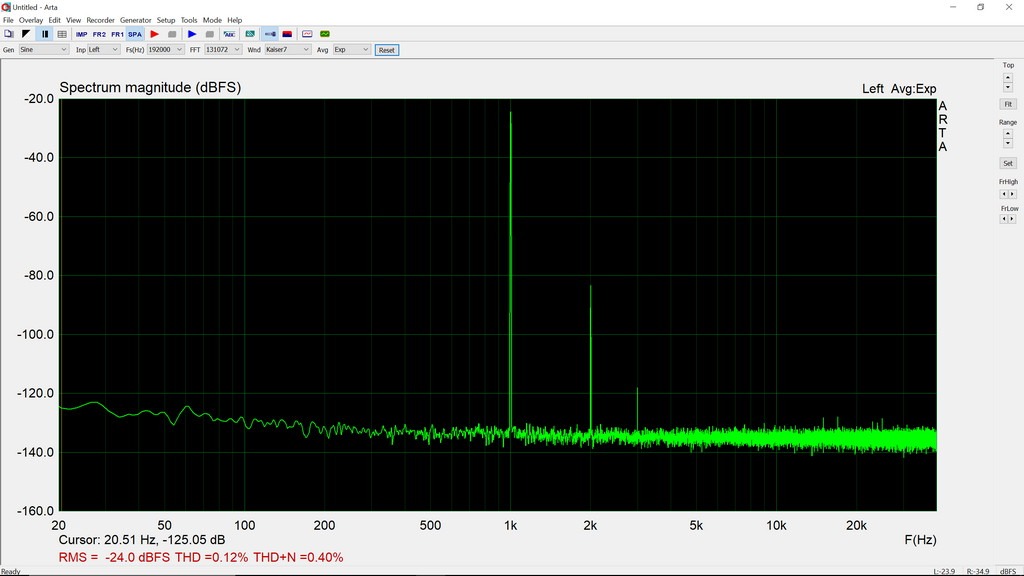Open the Gen signal type dropdown
Image resolution: width=1024 pixels, height=576 pixels.
[43, 50]
